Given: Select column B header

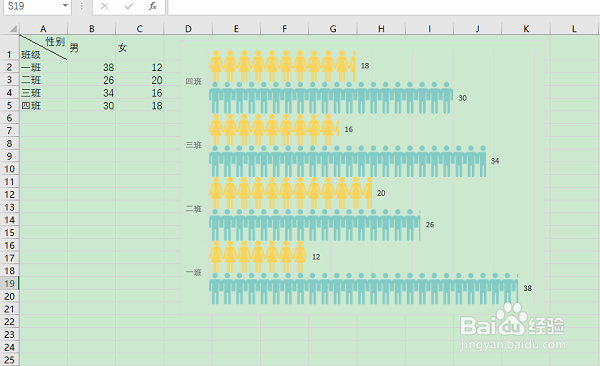Looking at the screenshot, I should tap(91, 29).
